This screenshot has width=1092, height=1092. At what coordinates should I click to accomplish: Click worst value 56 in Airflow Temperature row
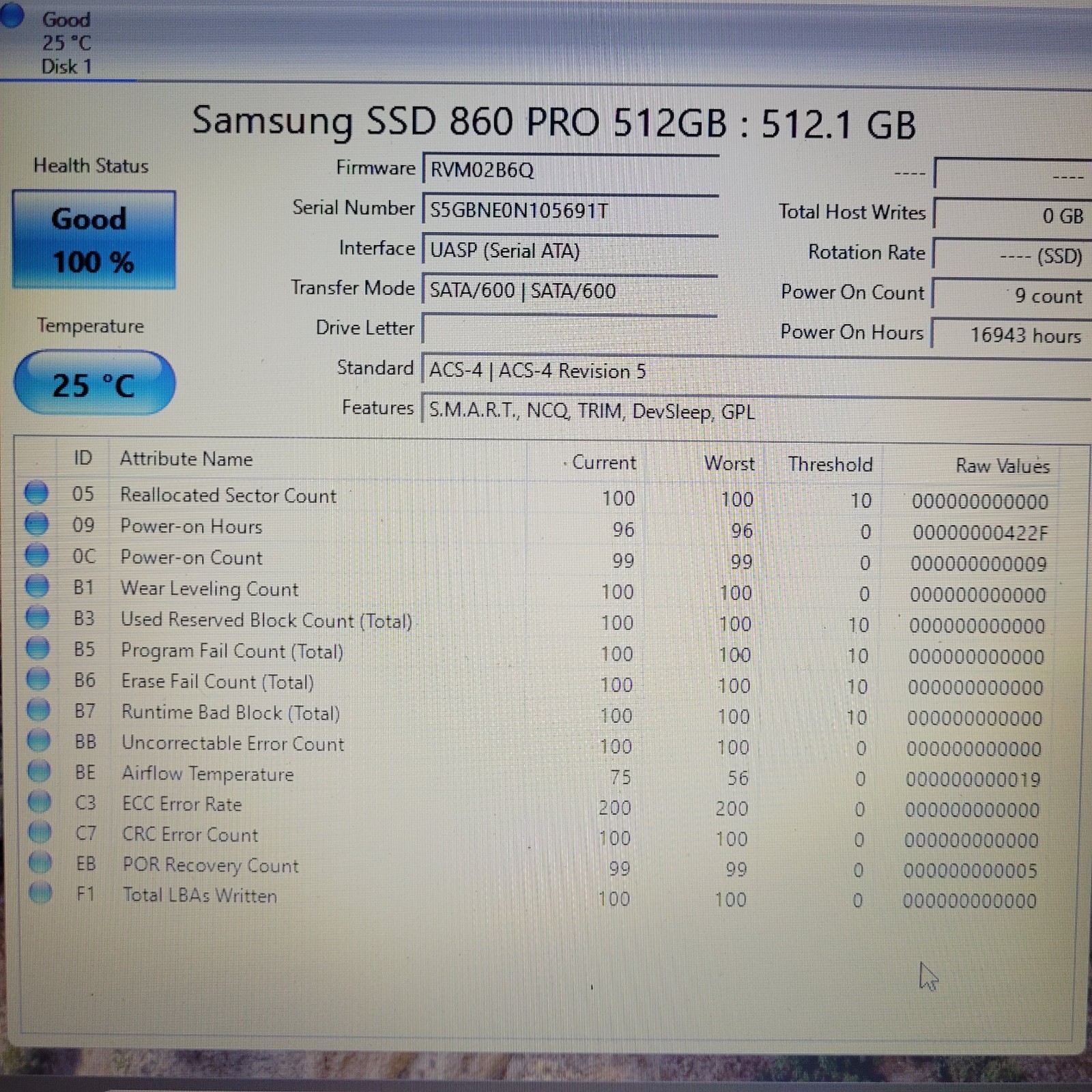738,778
